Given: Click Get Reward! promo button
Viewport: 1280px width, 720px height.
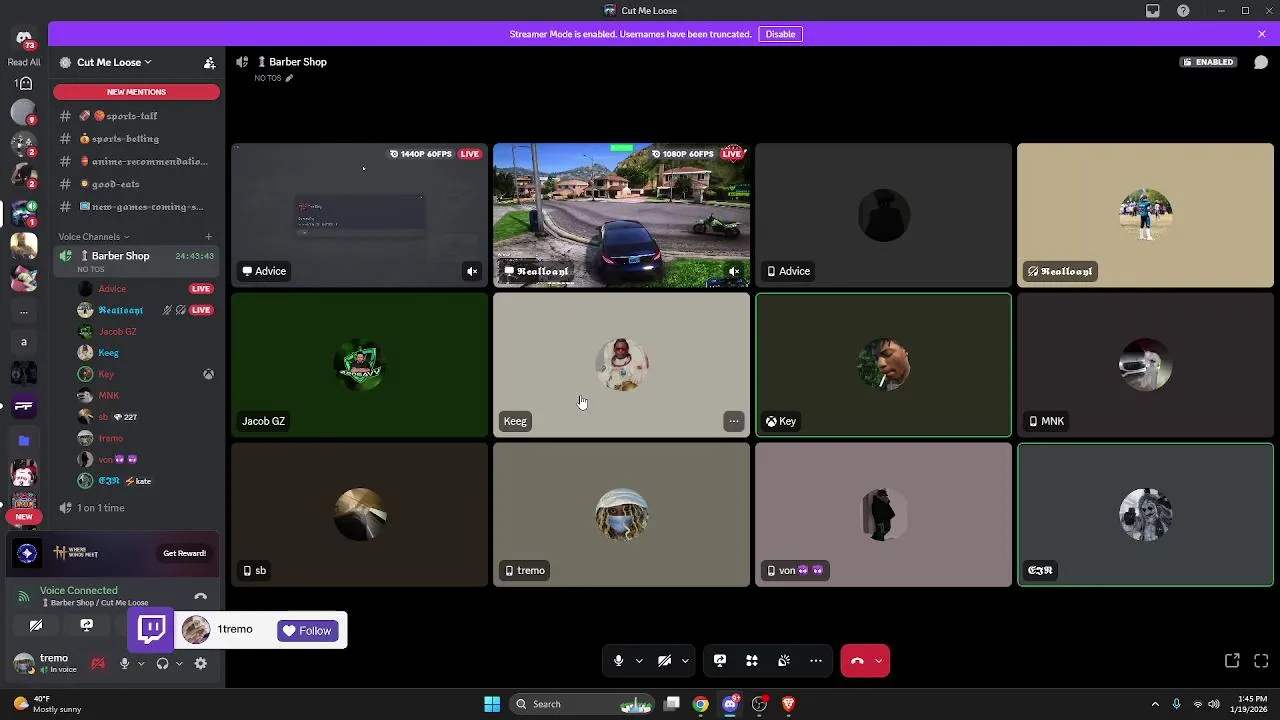Looking at the screenshot, I should tap(184, 553).
